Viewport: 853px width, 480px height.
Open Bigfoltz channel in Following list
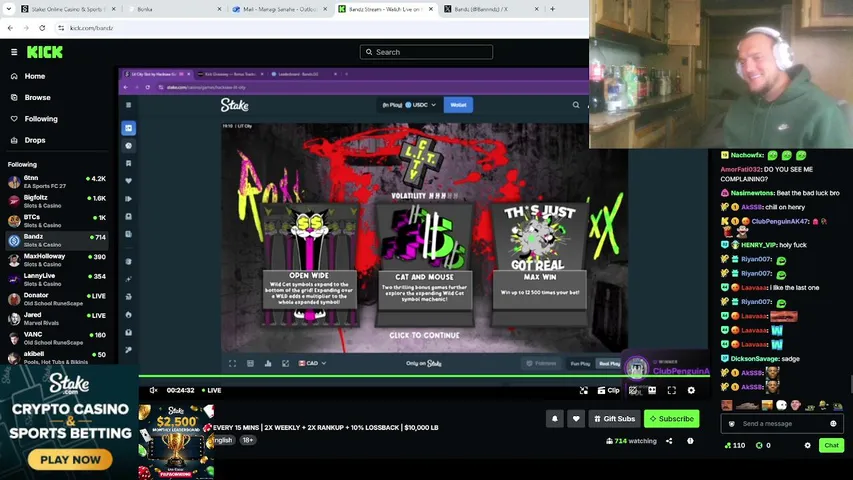coord(57,201)
